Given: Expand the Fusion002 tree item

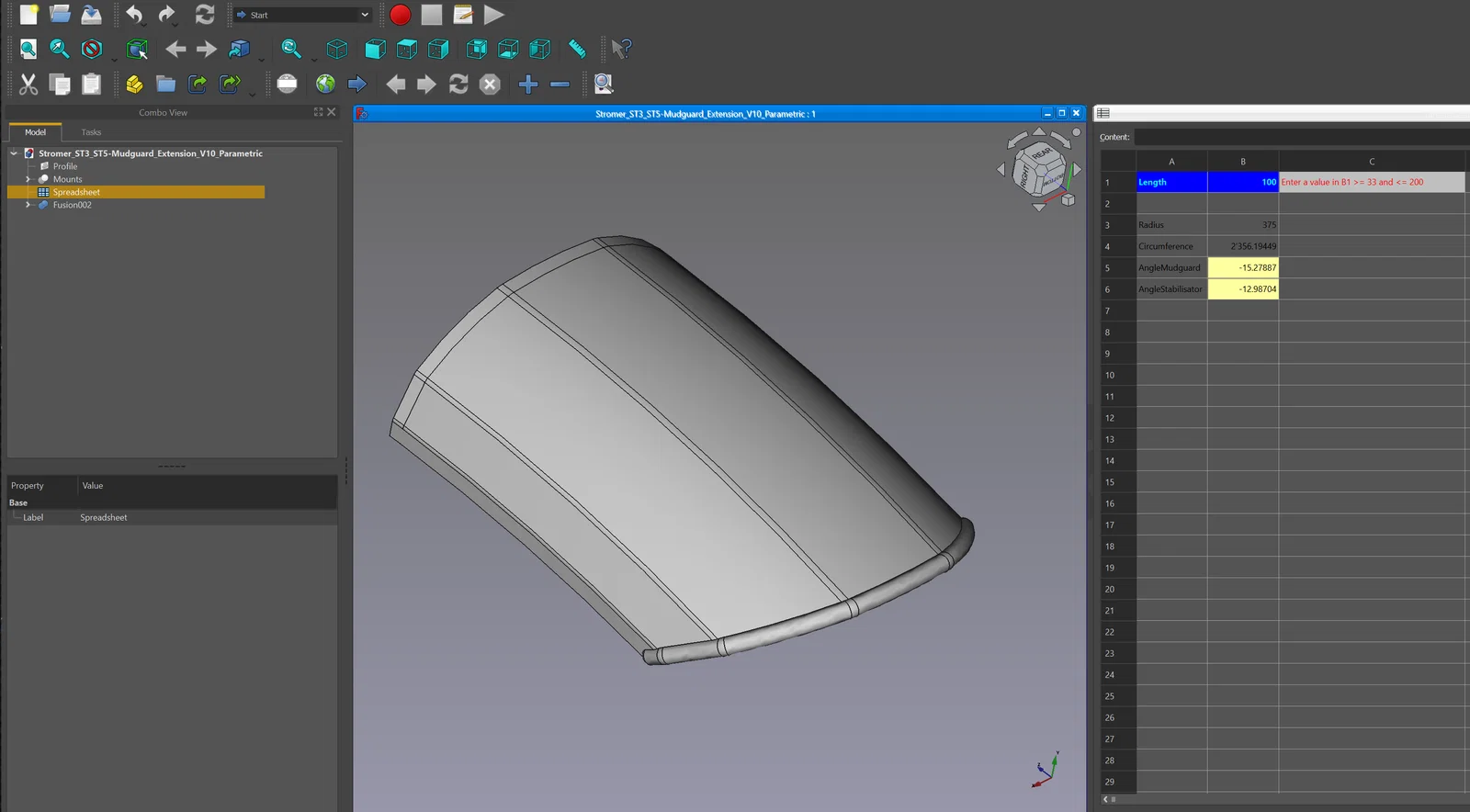Looking at the screenshot, I should pyautogui.click(x=28, y=205).
